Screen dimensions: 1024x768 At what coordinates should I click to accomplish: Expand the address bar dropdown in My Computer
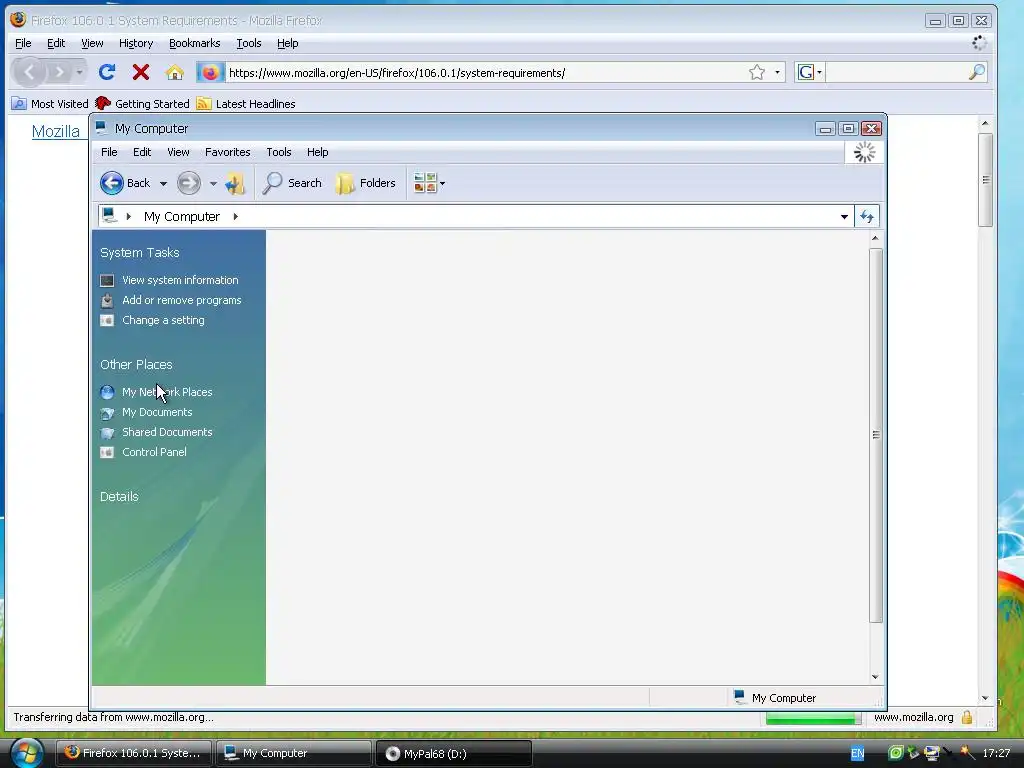844,217
